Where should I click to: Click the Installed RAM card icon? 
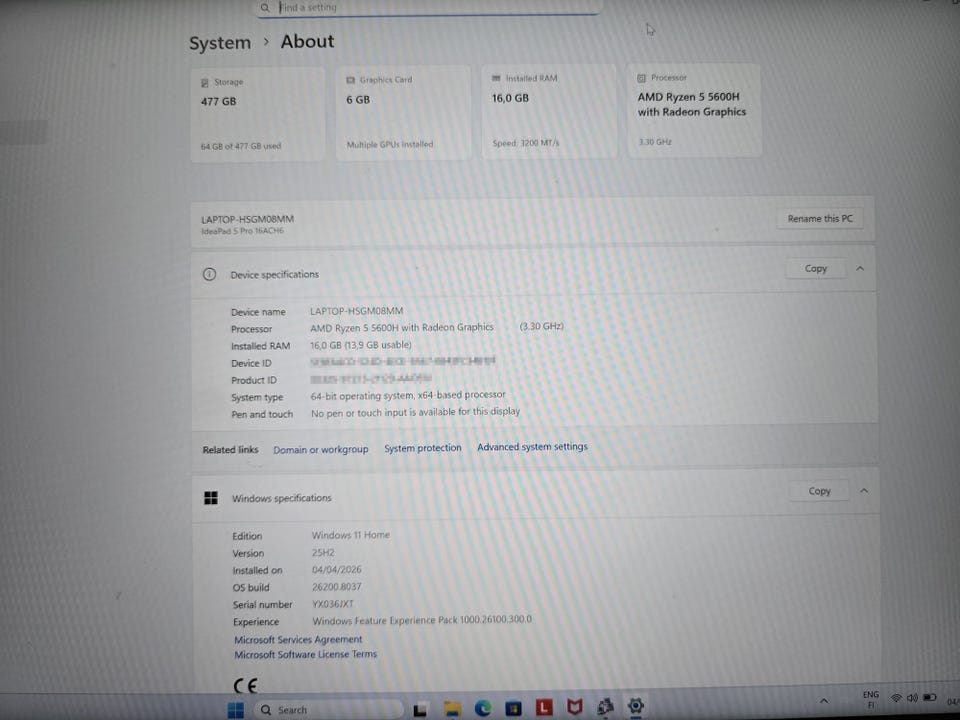pos(496,78)
